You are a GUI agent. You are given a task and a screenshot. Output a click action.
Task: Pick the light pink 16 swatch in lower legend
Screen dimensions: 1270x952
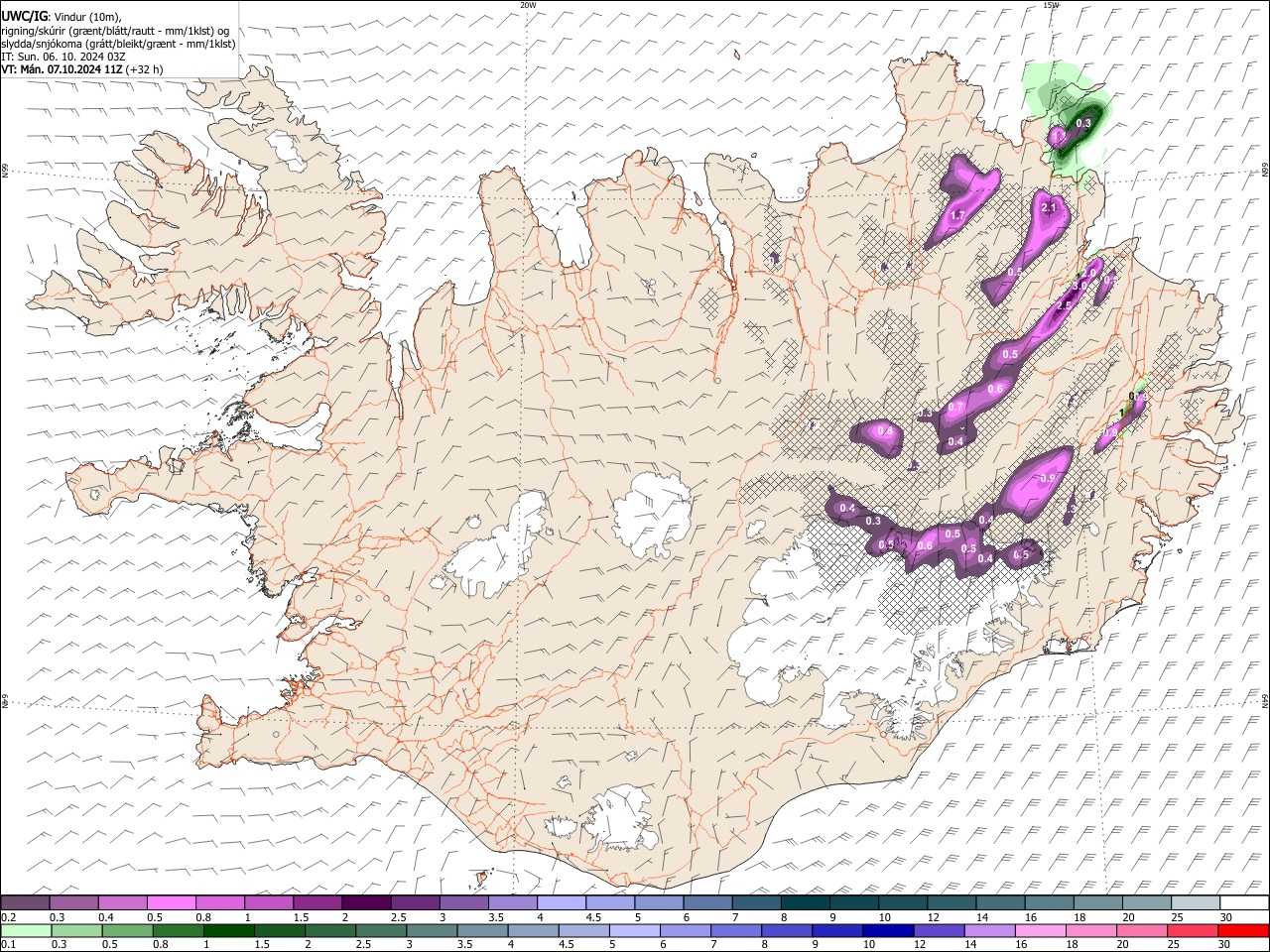click(x=1040, y=930)
